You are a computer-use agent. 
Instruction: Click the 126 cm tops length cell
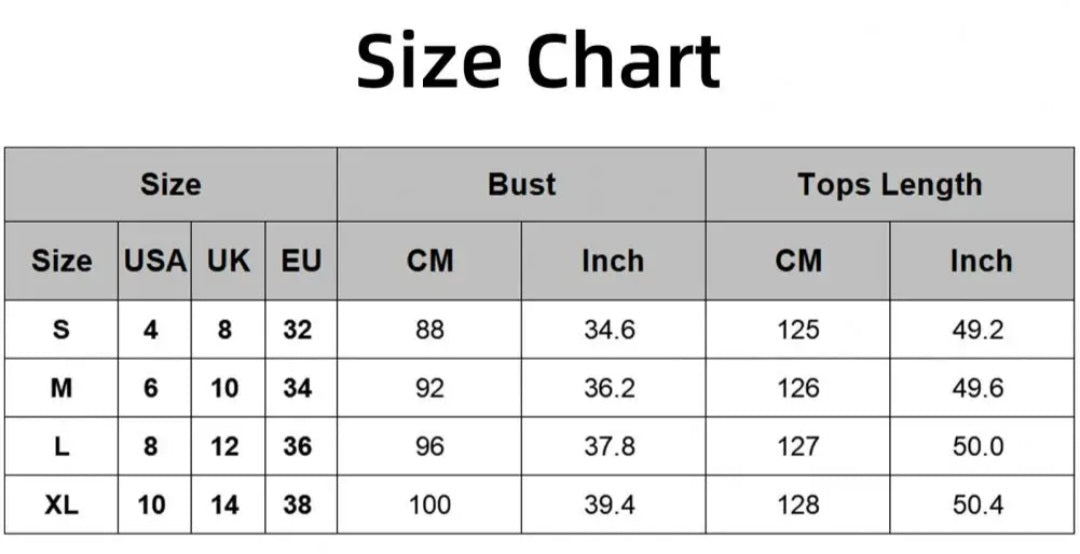797,388
